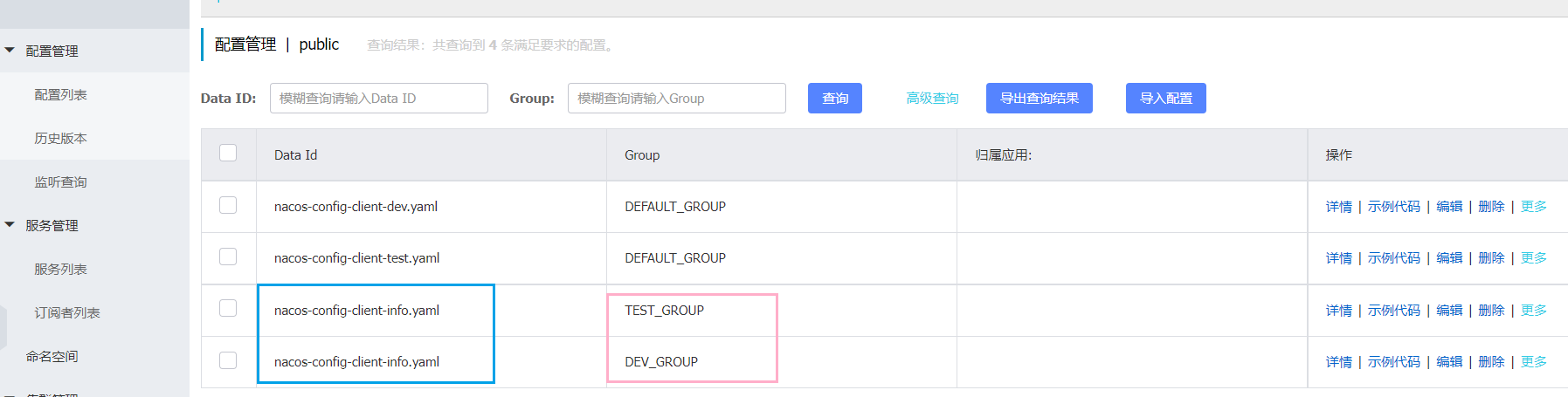Check the nacos-config-client-dev.yaml row checkbox
The width and height of the screenshot is (1568, 397).
tap(228, 205)
